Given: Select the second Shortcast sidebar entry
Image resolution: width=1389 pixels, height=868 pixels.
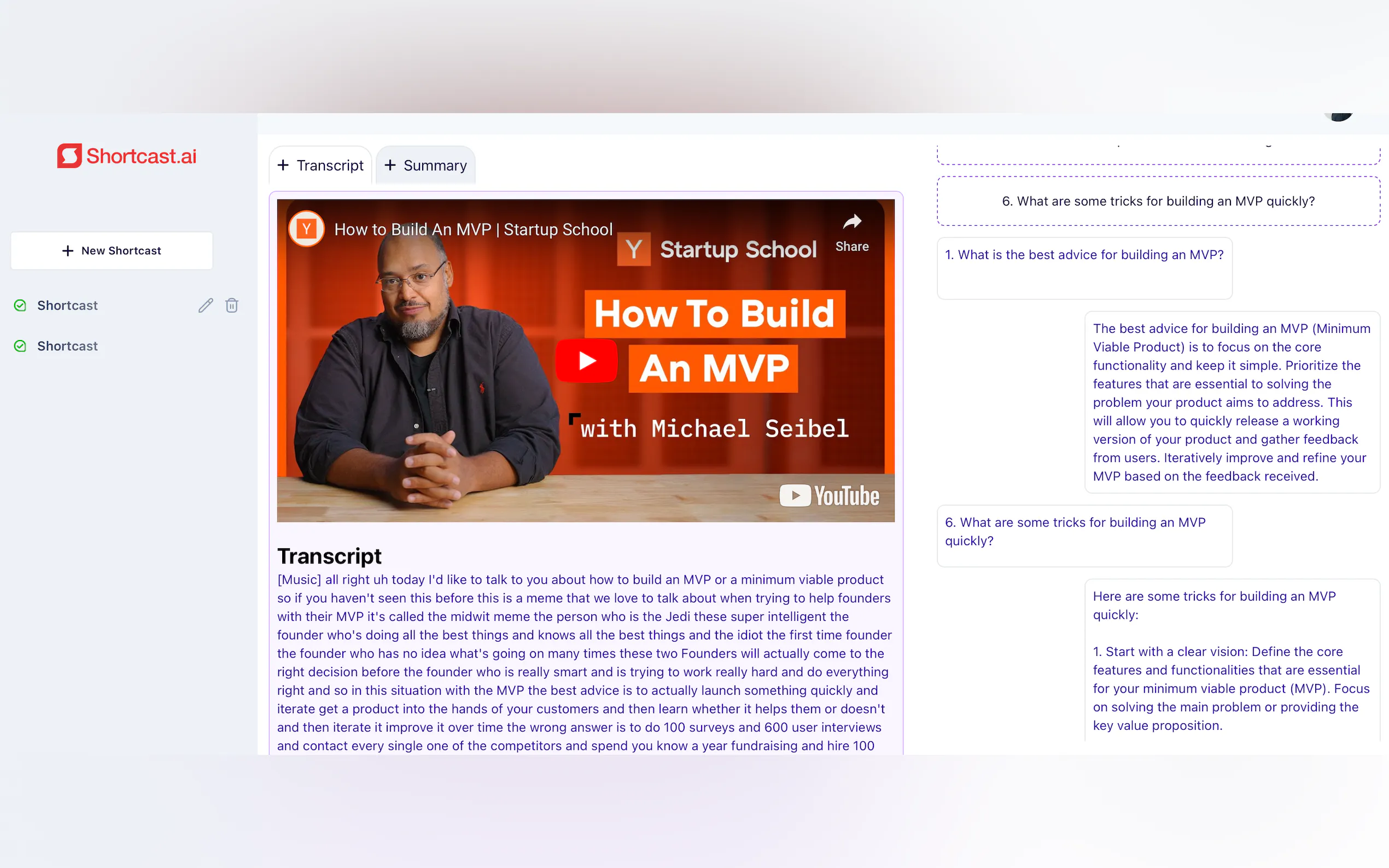Looking at the screenshot, I should coord(68,346).
